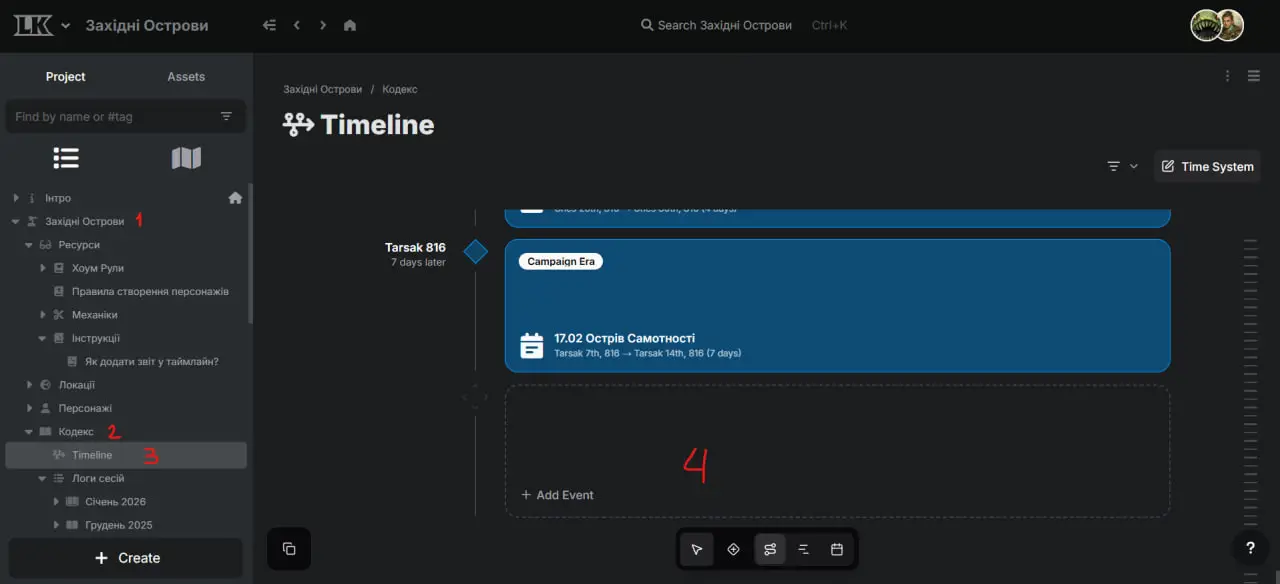Go forward with the right chevron
This screenshot has height=584, width=1280.
point(323,25)
